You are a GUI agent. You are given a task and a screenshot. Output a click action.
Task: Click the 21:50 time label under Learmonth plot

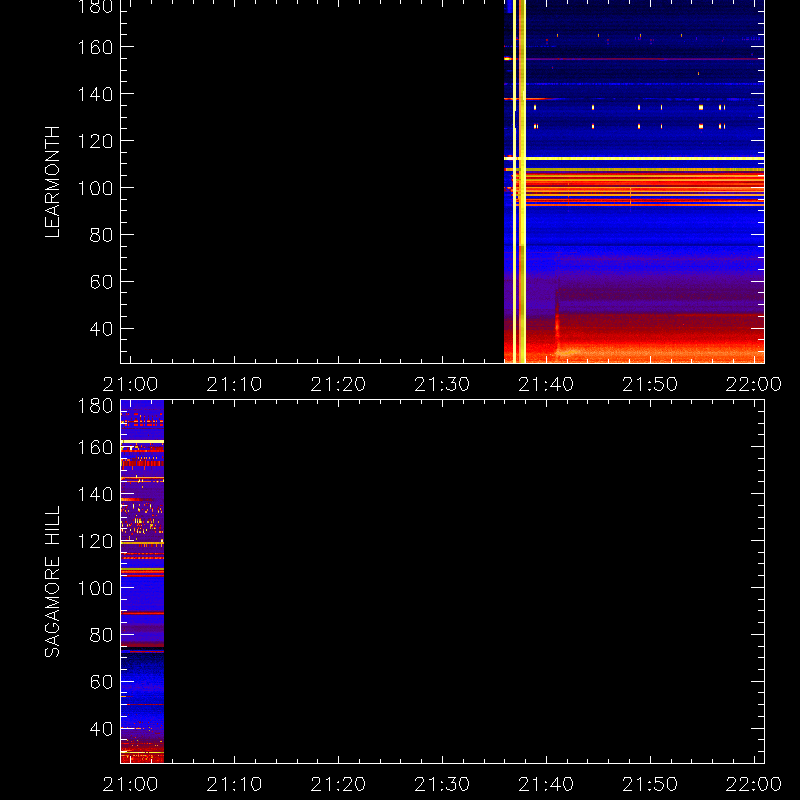click(x=650, y=384)
